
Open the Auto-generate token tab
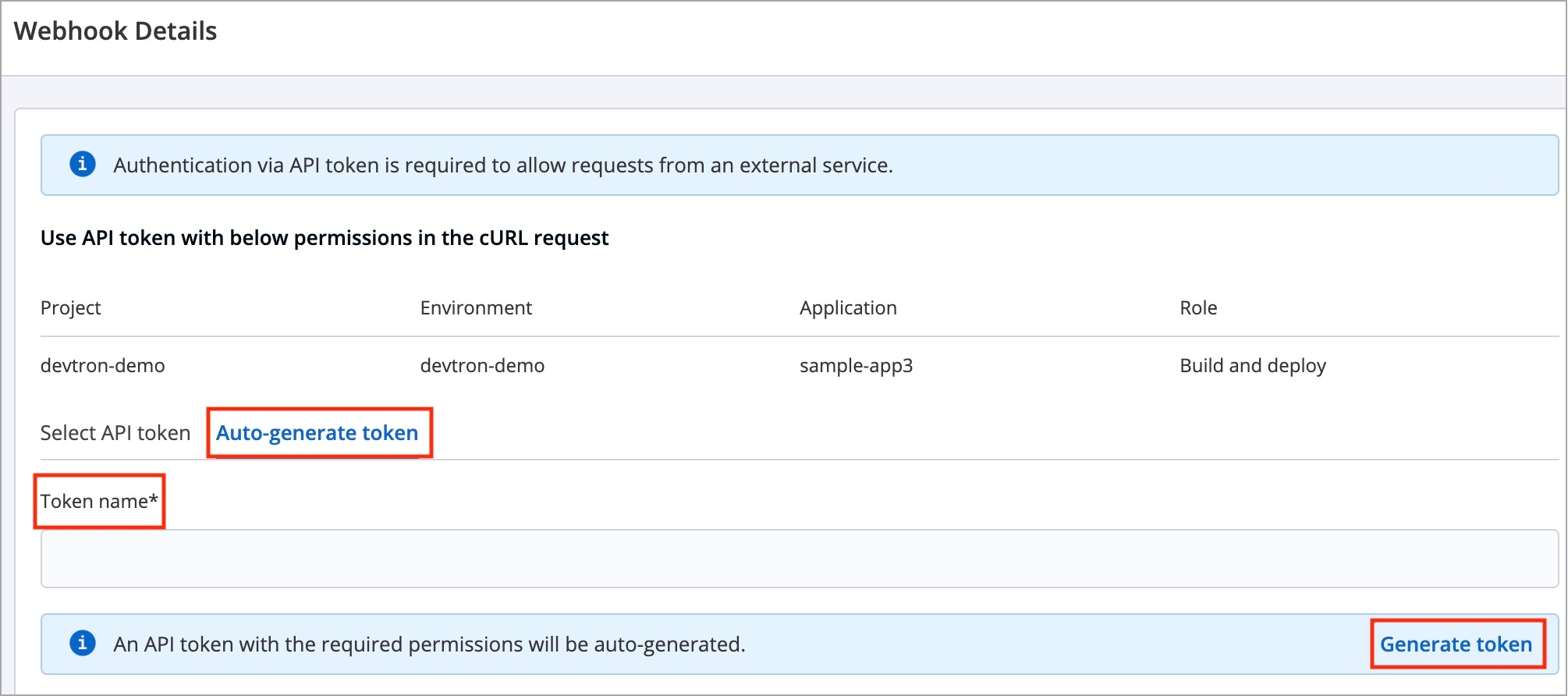(317, 433)
